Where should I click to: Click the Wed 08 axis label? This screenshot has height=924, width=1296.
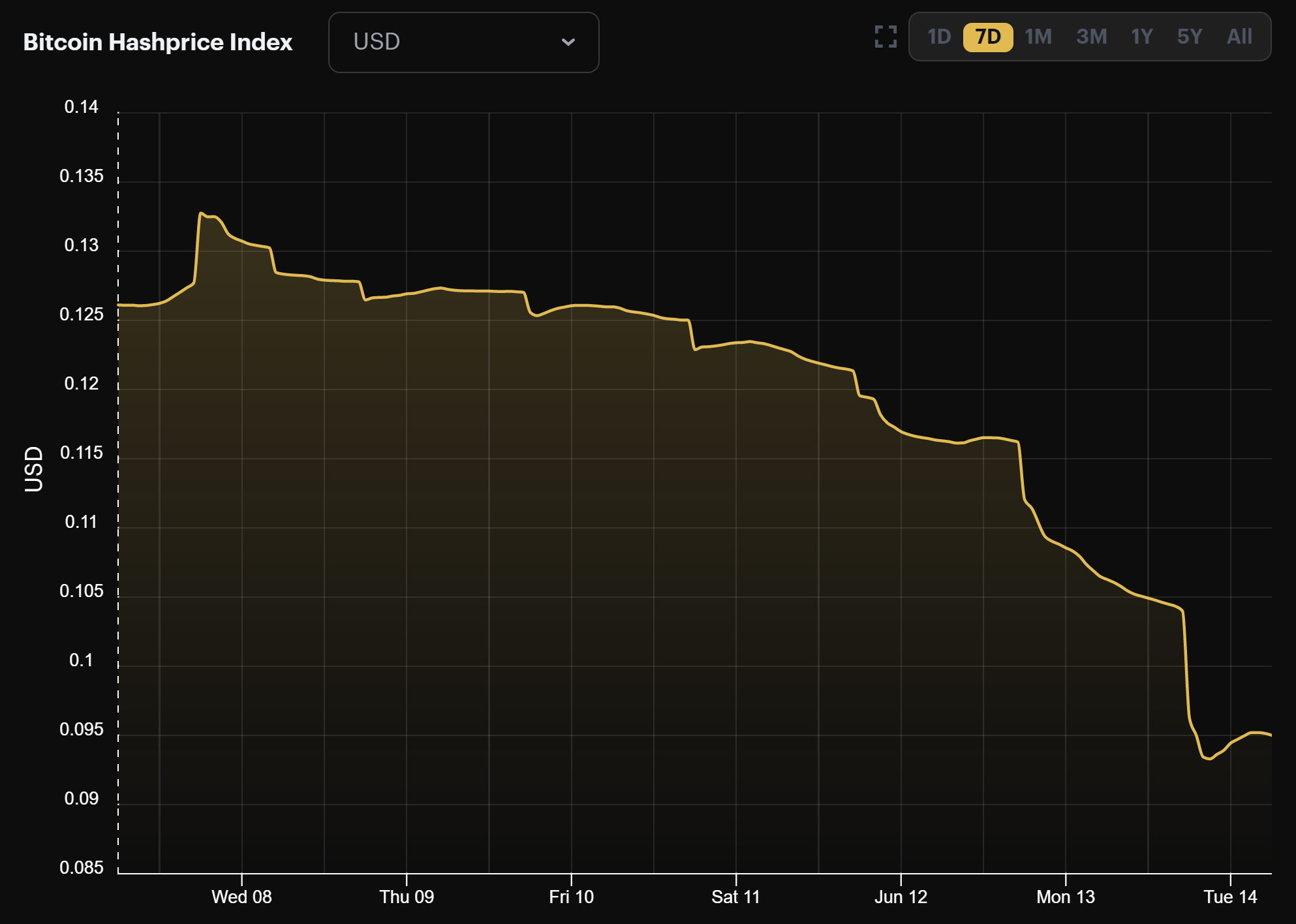click(x=241, y=897)
